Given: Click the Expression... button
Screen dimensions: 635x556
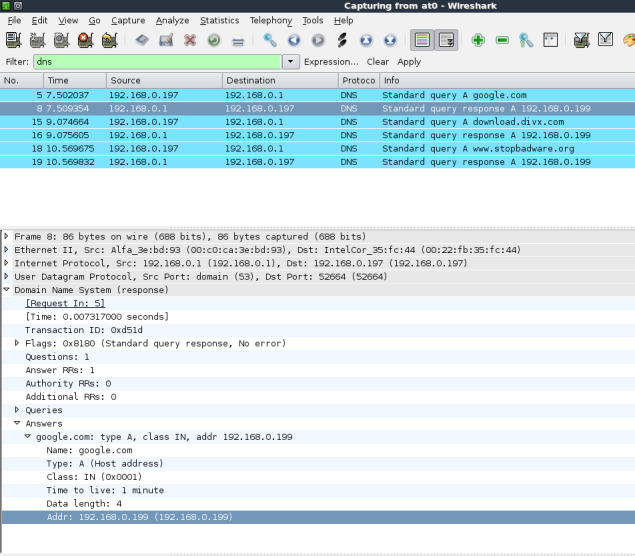Looking at the screenshot, I should (x=331, y=61).
